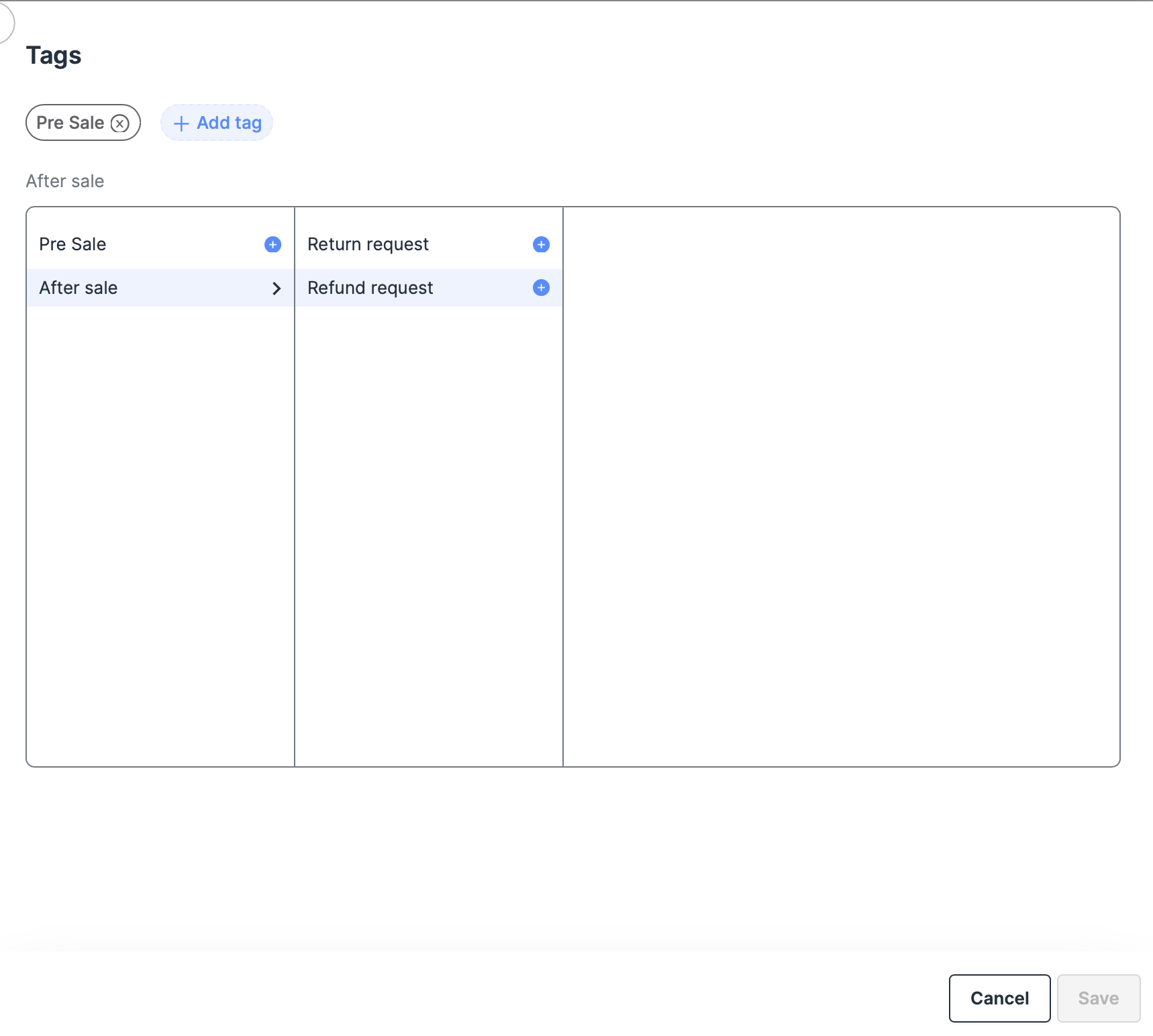Select the Return request row label
This screenshot has width=1153, height=1036.
click(x=368, y=244)
